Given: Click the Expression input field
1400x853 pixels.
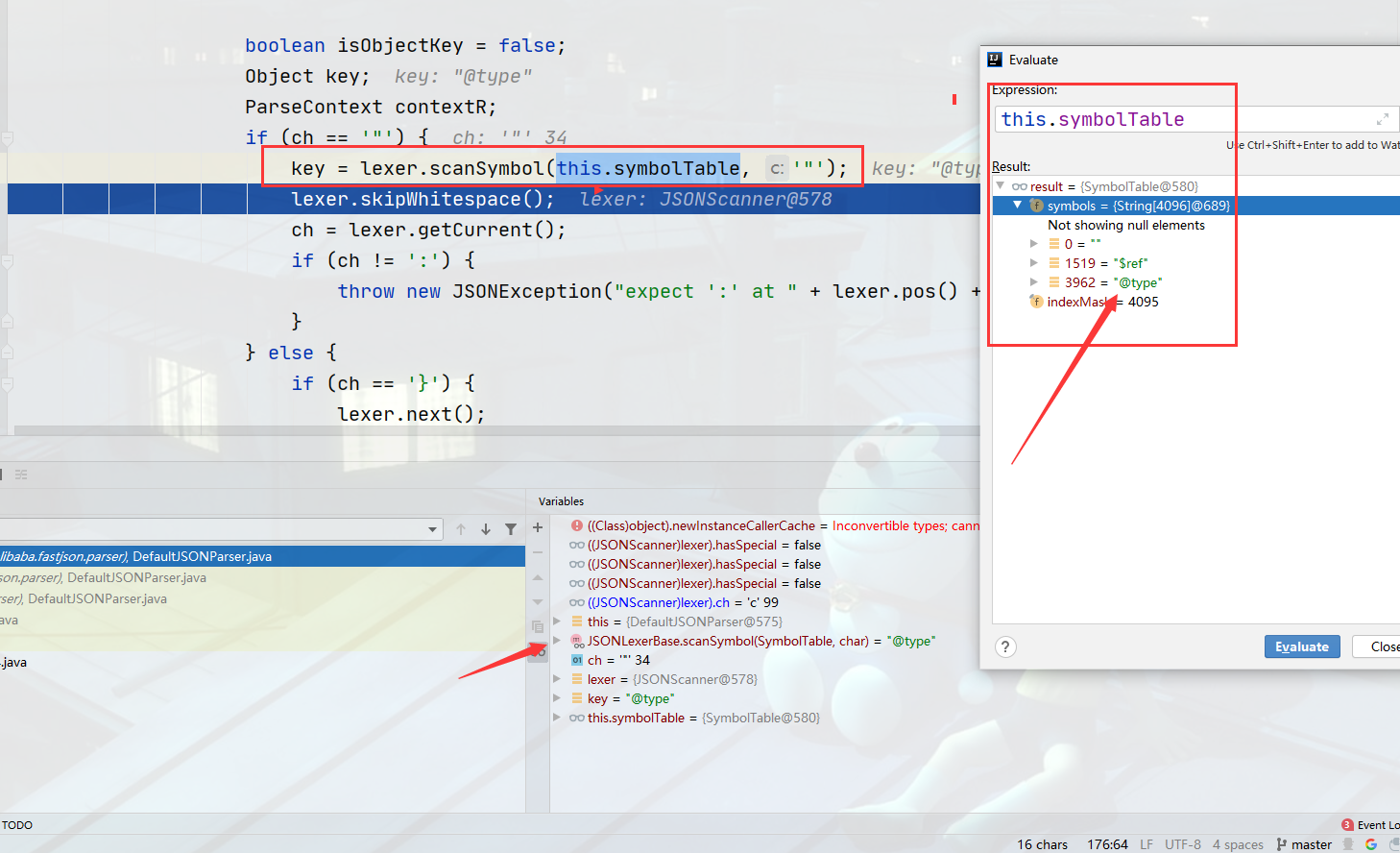Looking at the screenshot, I should coord(1186,119).
